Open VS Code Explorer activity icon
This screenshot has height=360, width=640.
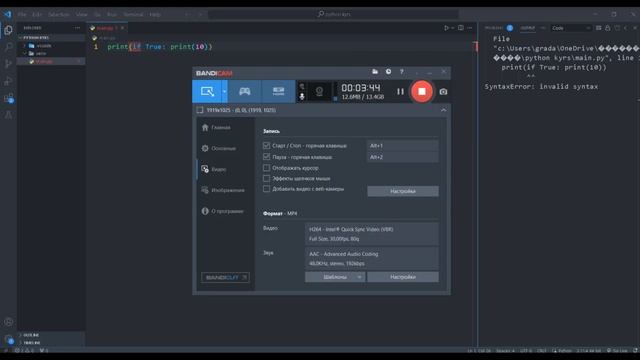pyautogui.click(x=8, y=30)
